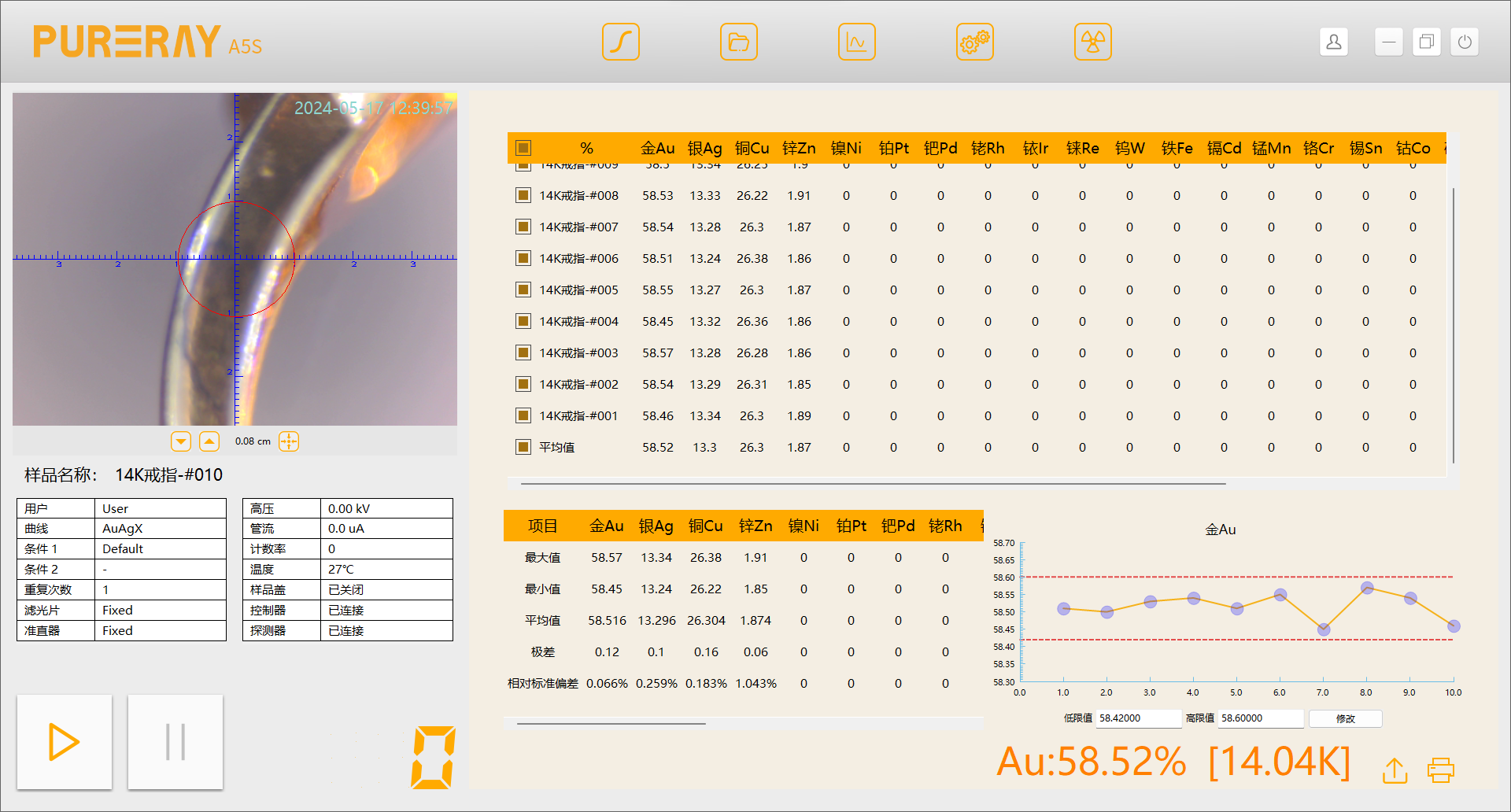Screen dimensions: 1511x812
Task: Click the export upload icon
Action: point(1395,770)
